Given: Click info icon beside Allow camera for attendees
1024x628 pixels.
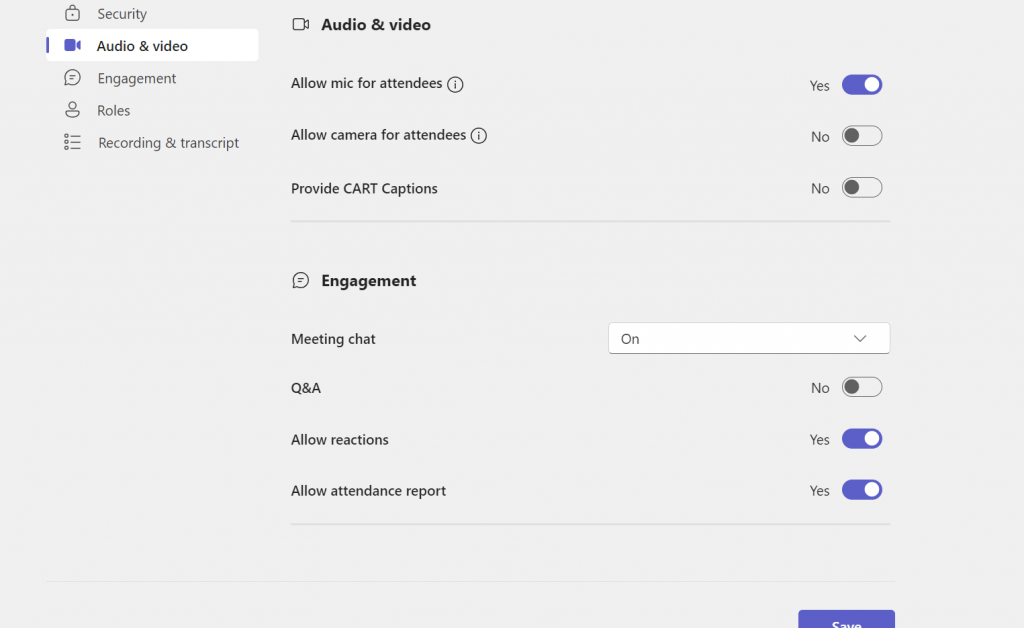Looking at the screenshot, I should pos(479,136).
